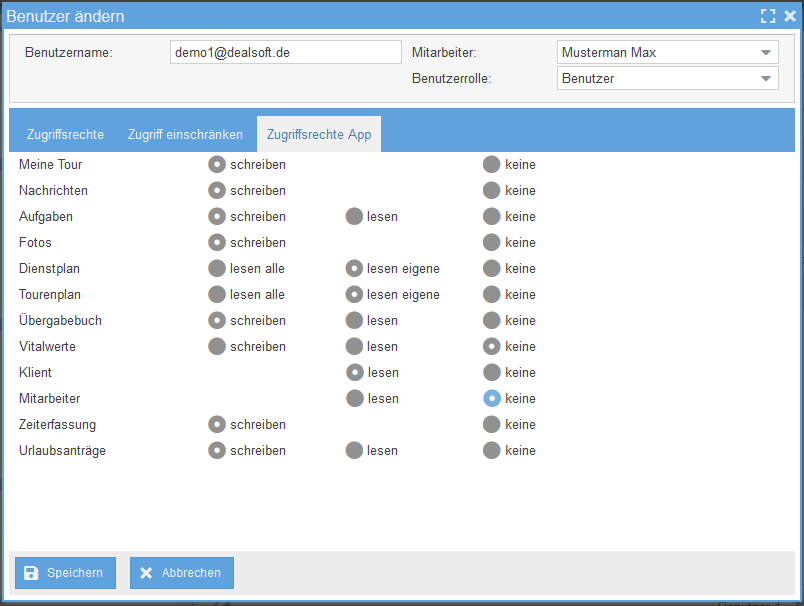Set Meine Tour to keine
The width and height of the screenshot is (804, 606).
(491, 164)
